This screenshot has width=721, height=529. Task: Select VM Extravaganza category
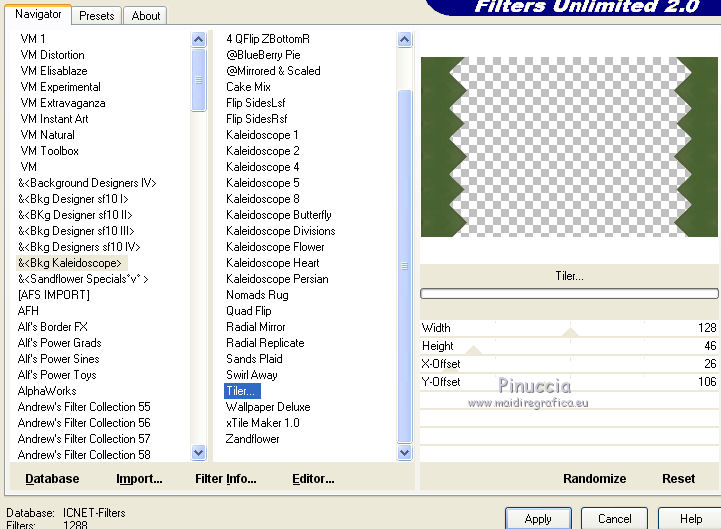coord(63,103)
